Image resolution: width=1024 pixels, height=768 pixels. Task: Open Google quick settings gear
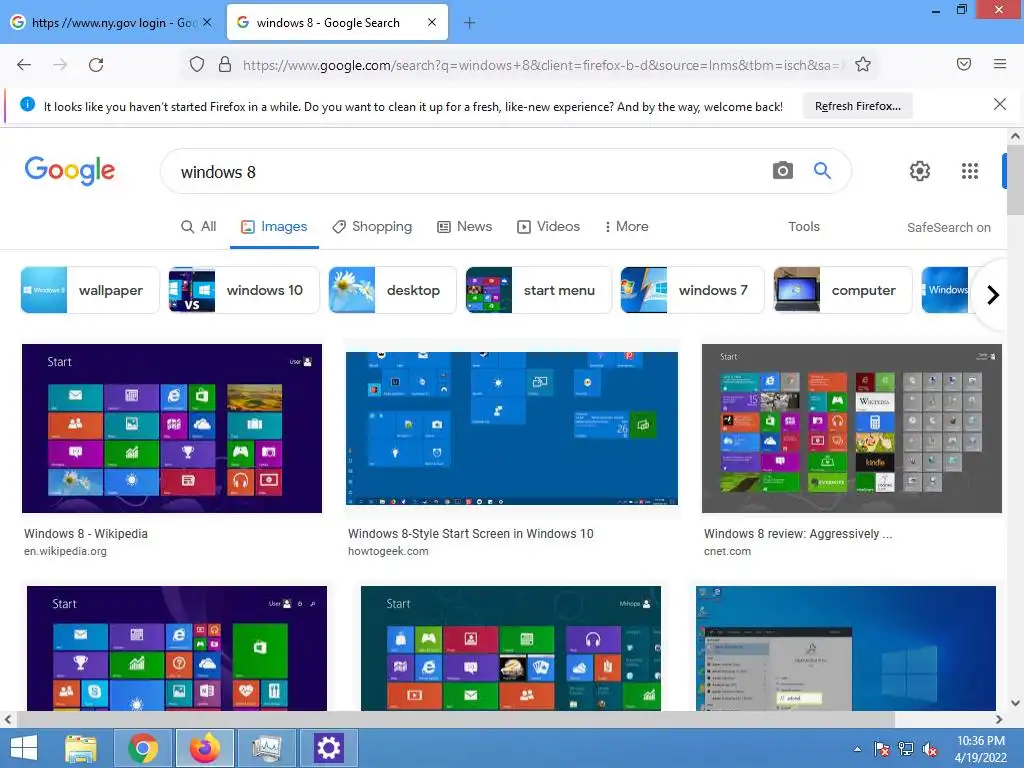[x=920, y=171]
